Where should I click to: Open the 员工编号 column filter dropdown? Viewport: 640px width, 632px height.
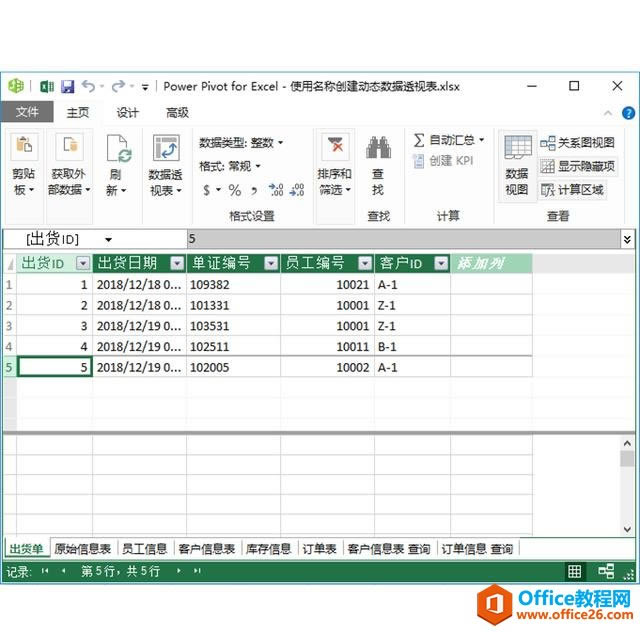pyautogui.click(x=365, y=263)
